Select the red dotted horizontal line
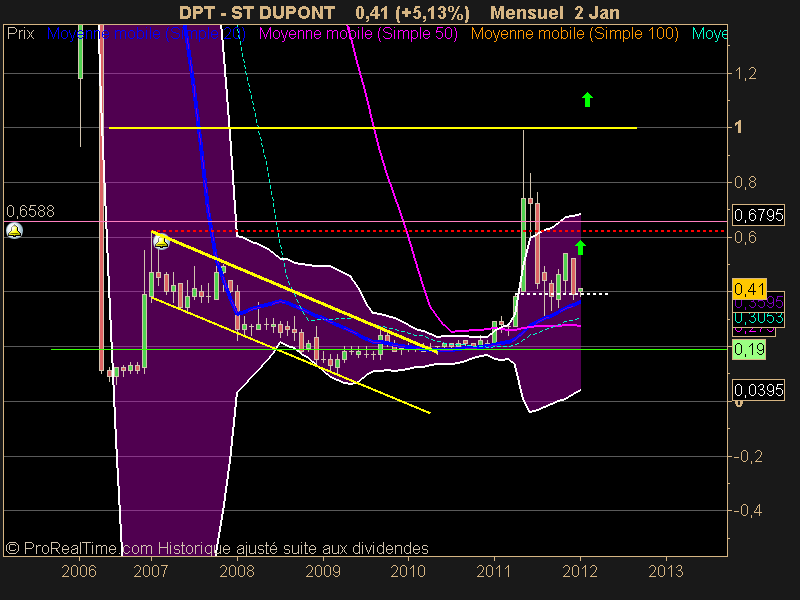This screenshot has width=800, height=600. (x=439, y=231)
